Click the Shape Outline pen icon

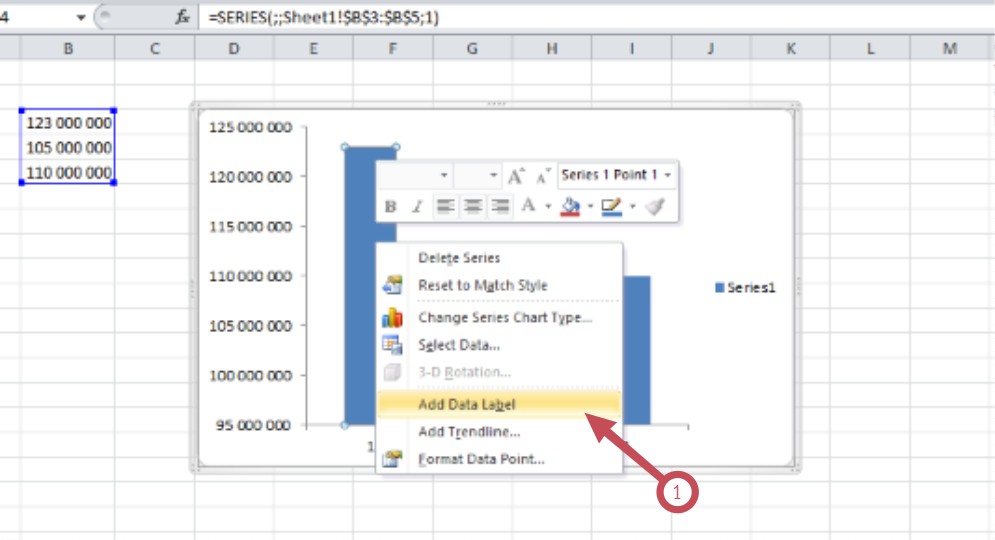coord(611,206)
